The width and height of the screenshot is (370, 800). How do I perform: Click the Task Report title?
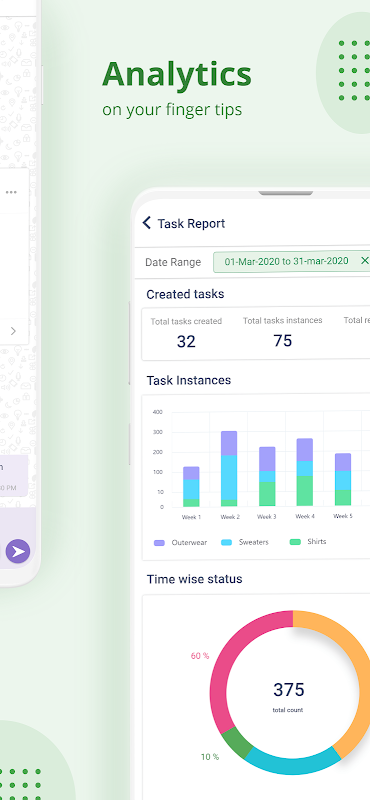[191, 223]
